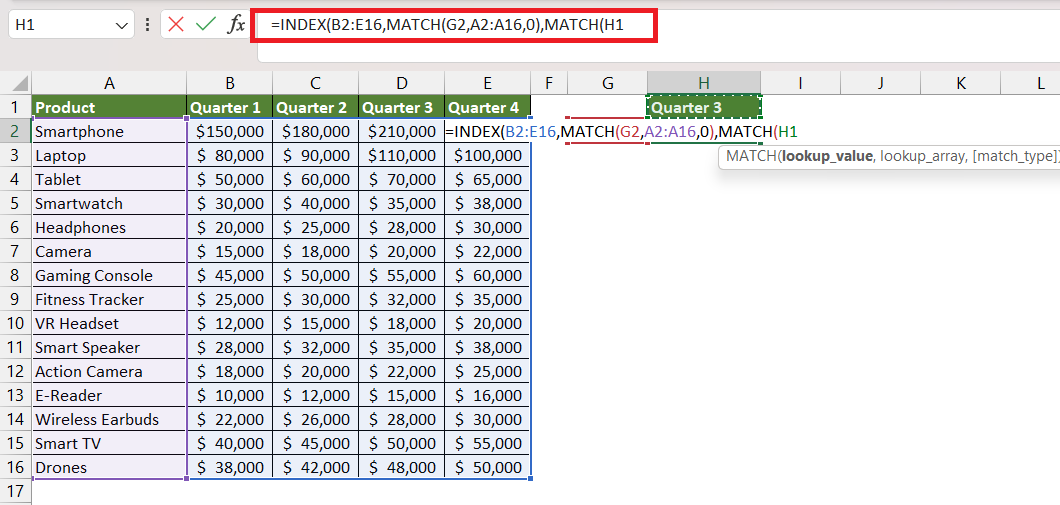Viewport: 1060px width, 505px height.
Task: Click the MATCH function name in the tooltip
Action: click(751, 157)
